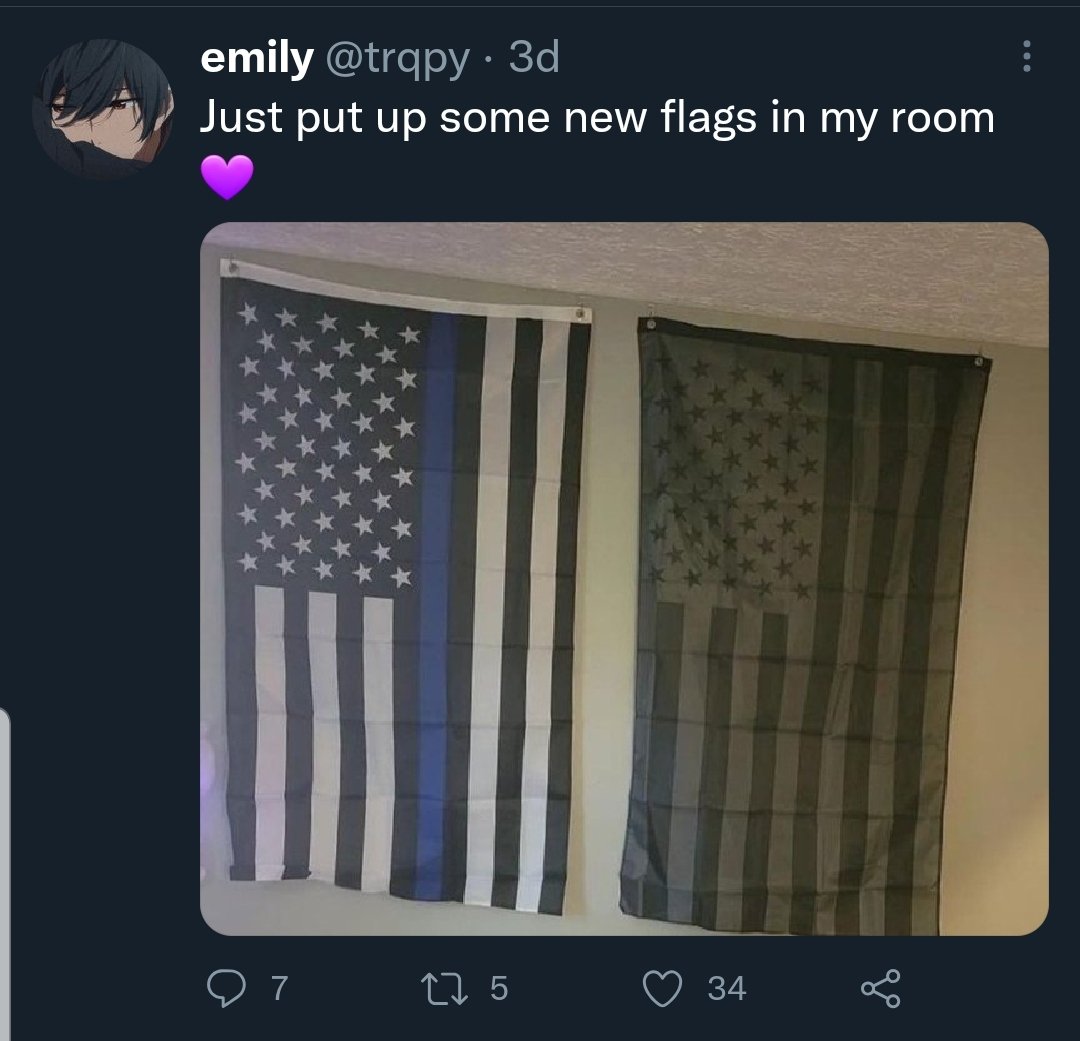Click the gray panel edge at left
This screenshot has height=1041, width=1080.
coord(5,874)
